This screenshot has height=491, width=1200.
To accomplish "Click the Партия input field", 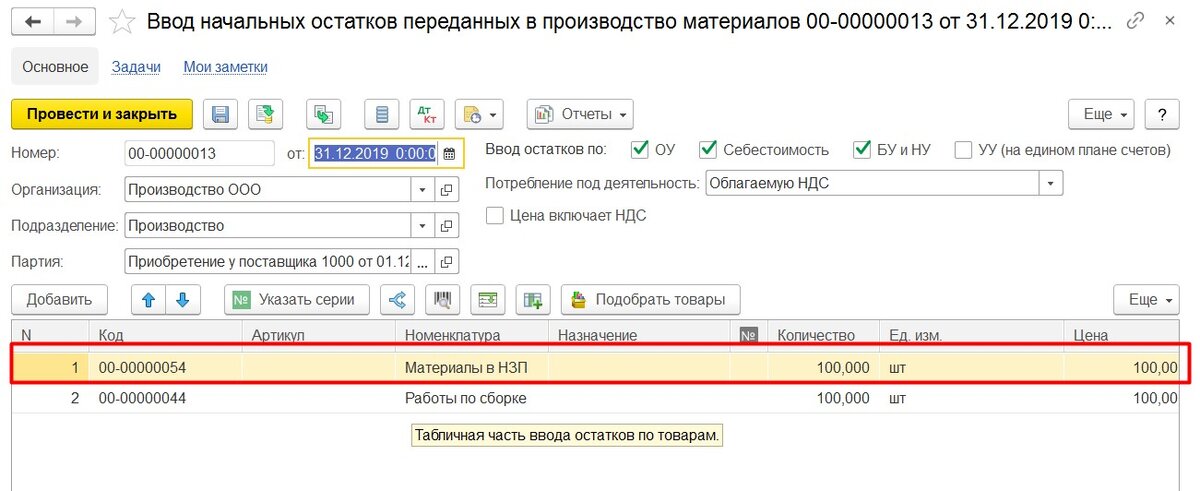I will pos(268,262).
